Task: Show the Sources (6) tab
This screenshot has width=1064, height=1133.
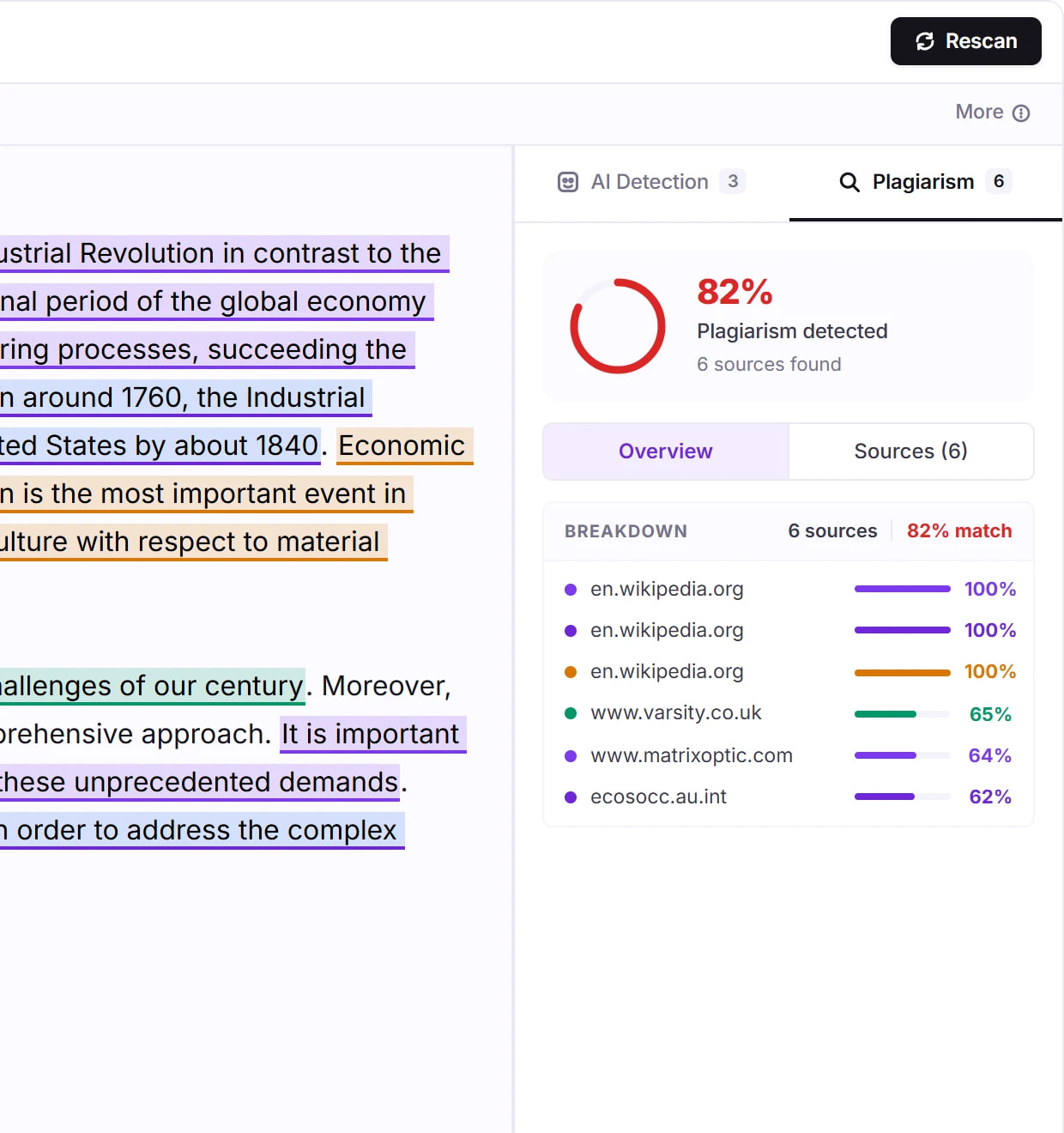Action: (x=911, y=451)
